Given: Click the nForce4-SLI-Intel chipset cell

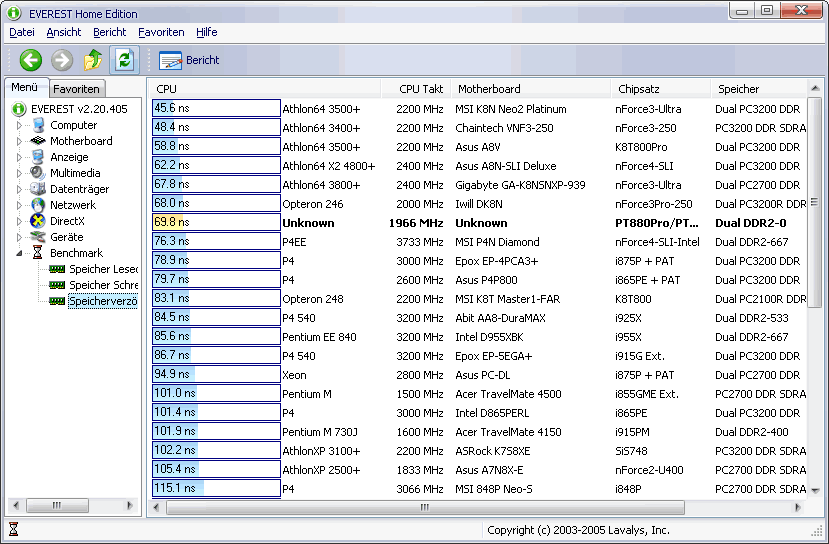Looking at the screenshot, I should 657,242.
